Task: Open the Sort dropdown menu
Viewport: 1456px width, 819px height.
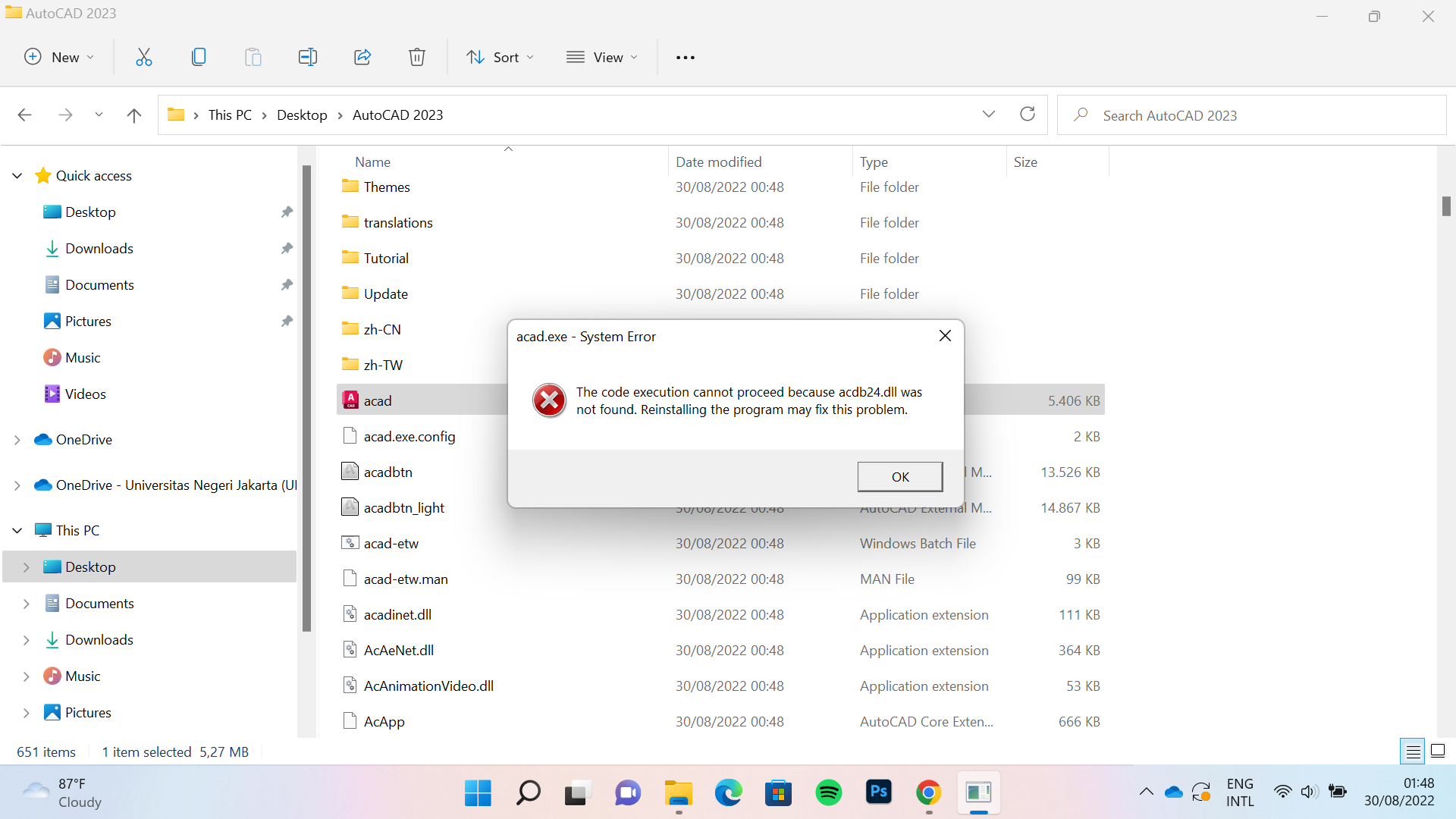Action: point(500,57)
